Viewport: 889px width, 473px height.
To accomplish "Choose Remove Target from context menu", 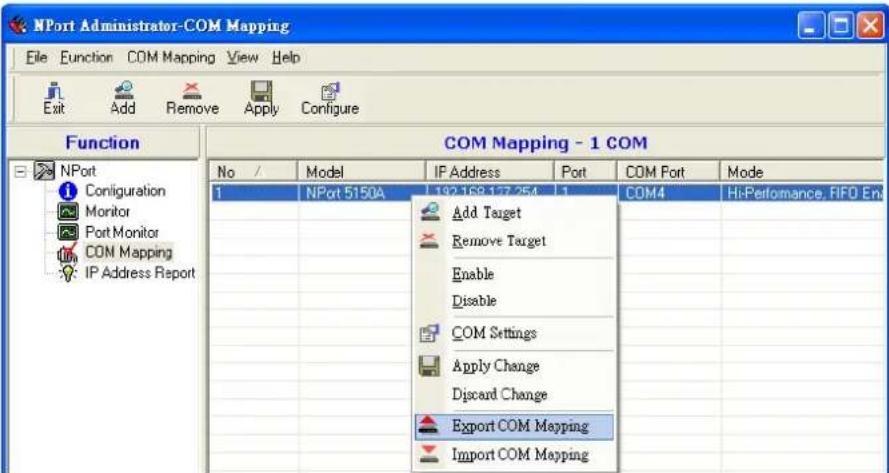I will (515, 241).
